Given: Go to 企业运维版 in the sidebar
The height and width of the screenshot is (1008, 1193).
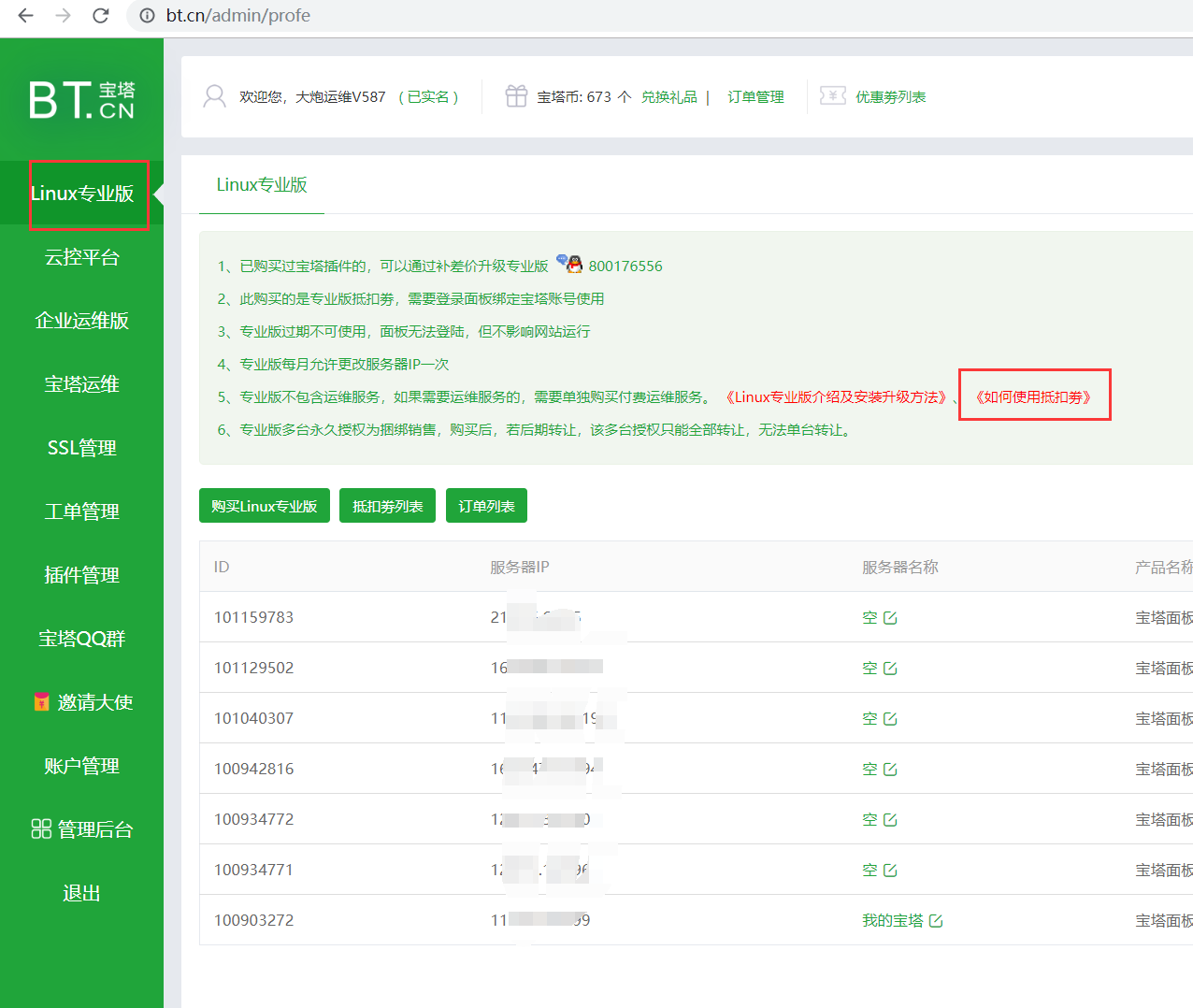Looking at the screenshot, I should (x=82, y=321).
